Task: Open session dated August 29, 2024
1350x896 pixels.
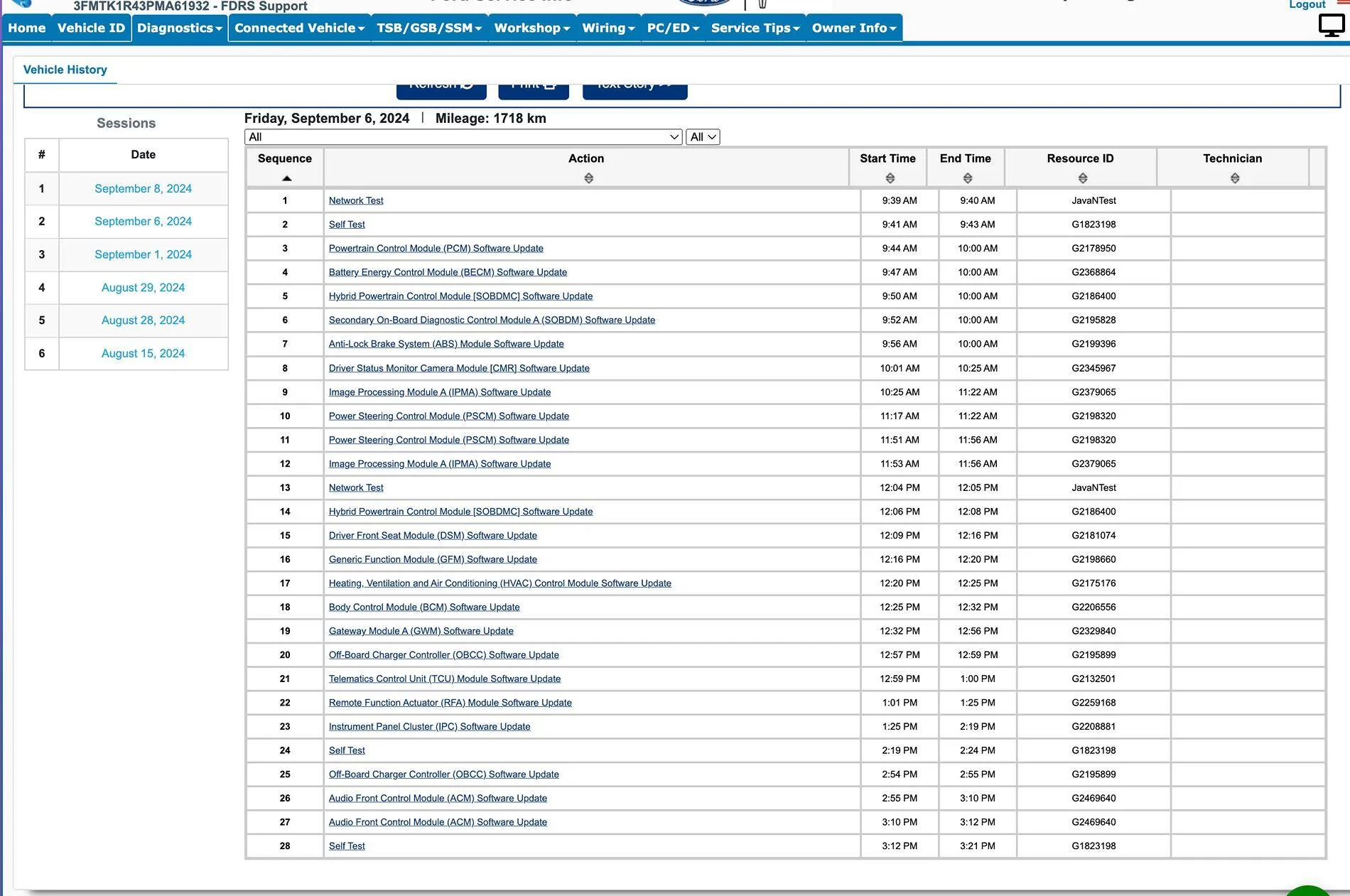Action: (143, 287)
